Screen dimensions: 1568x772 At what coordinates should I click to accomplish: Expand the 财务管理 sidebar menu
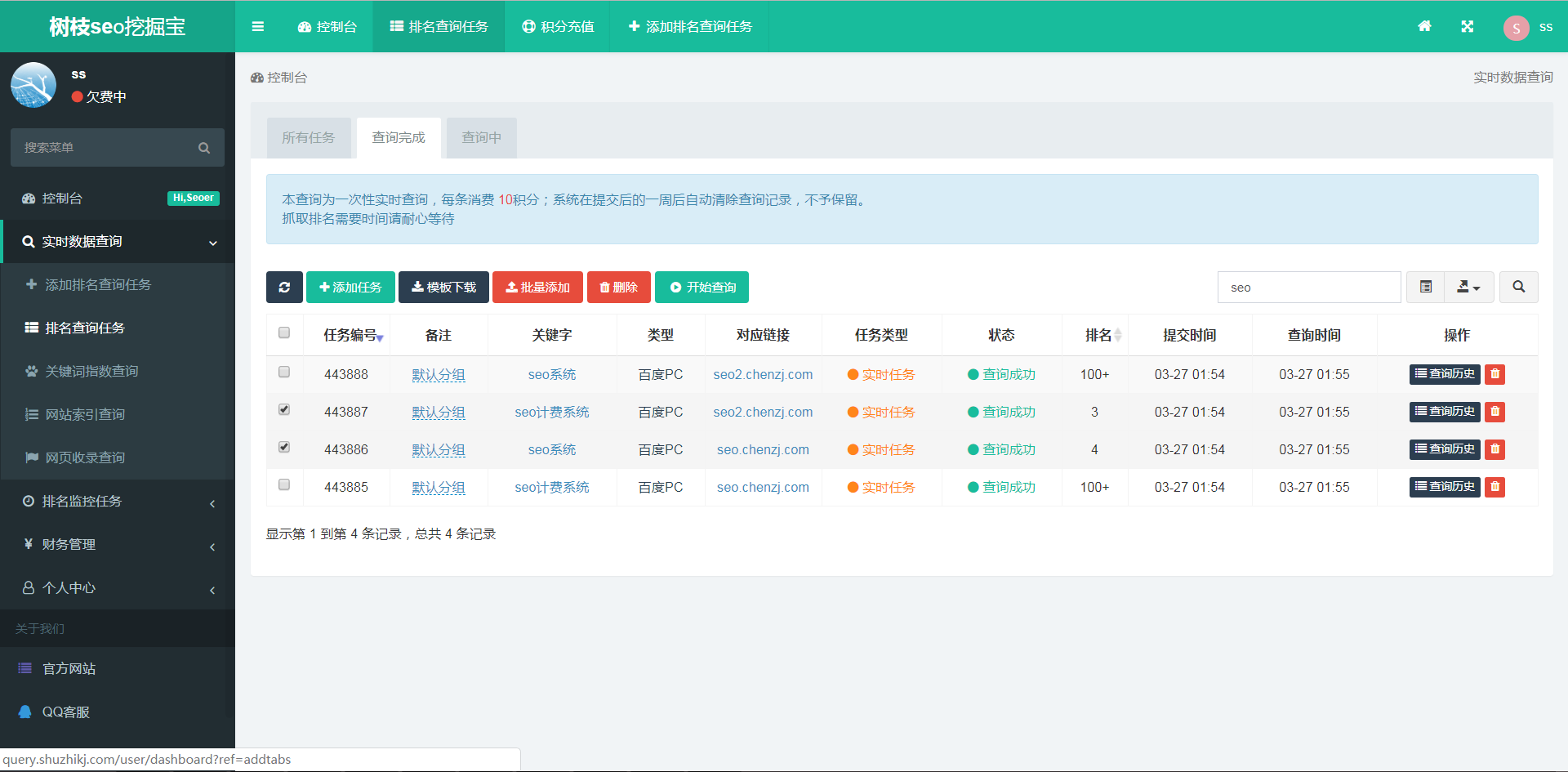(118, 545)
